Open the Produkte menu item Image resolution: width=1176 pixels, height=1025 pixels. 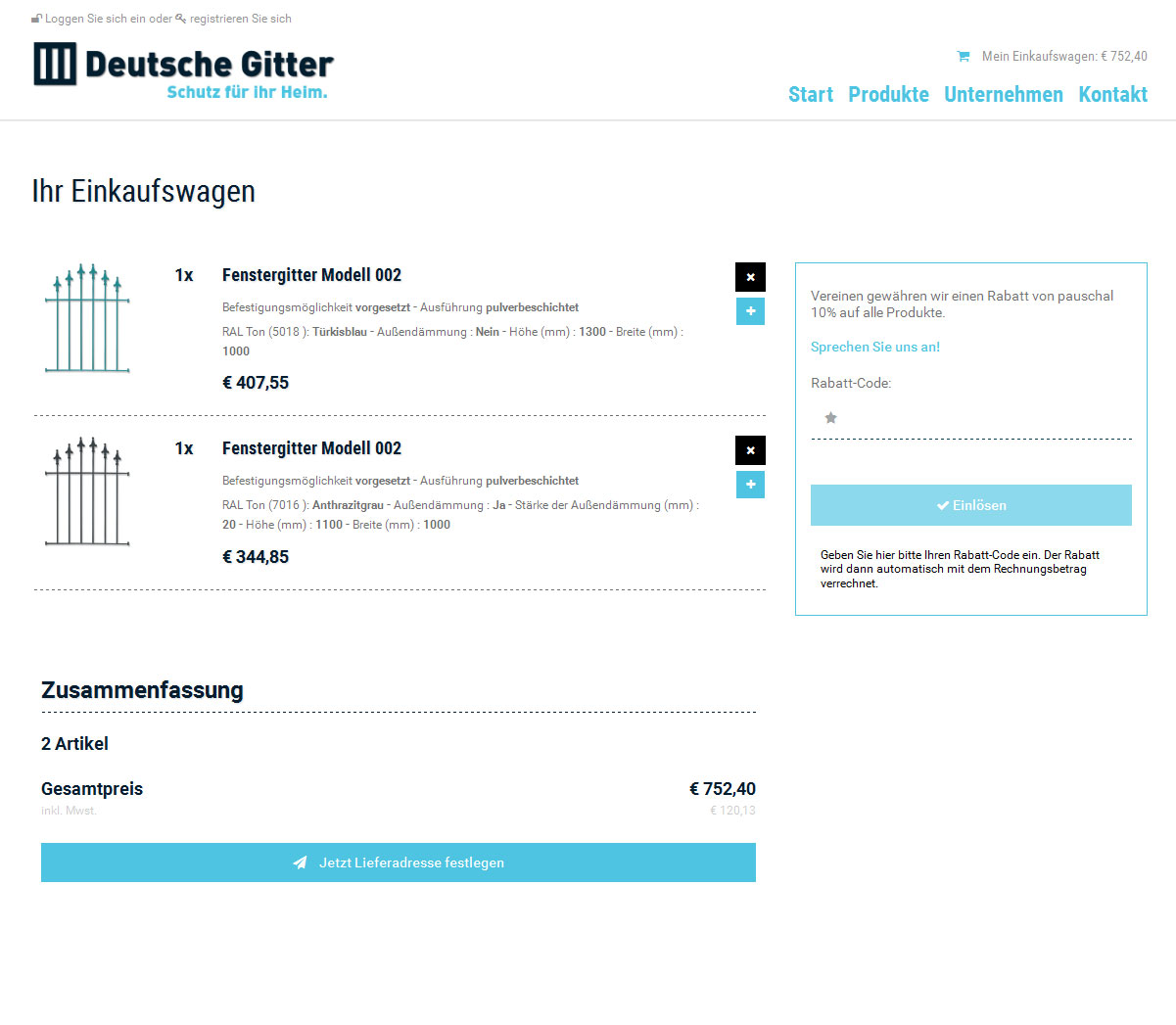click(x=888, y=94)
